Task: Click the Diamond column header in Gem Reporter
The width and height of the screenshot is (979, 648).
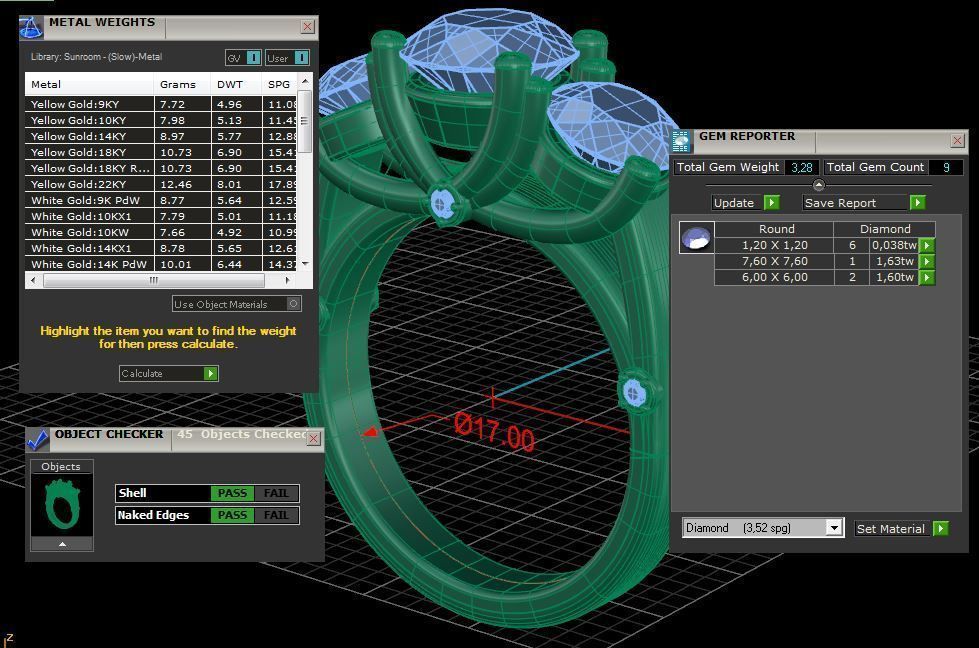Action: pyautogui.click(x=885, y=229)
